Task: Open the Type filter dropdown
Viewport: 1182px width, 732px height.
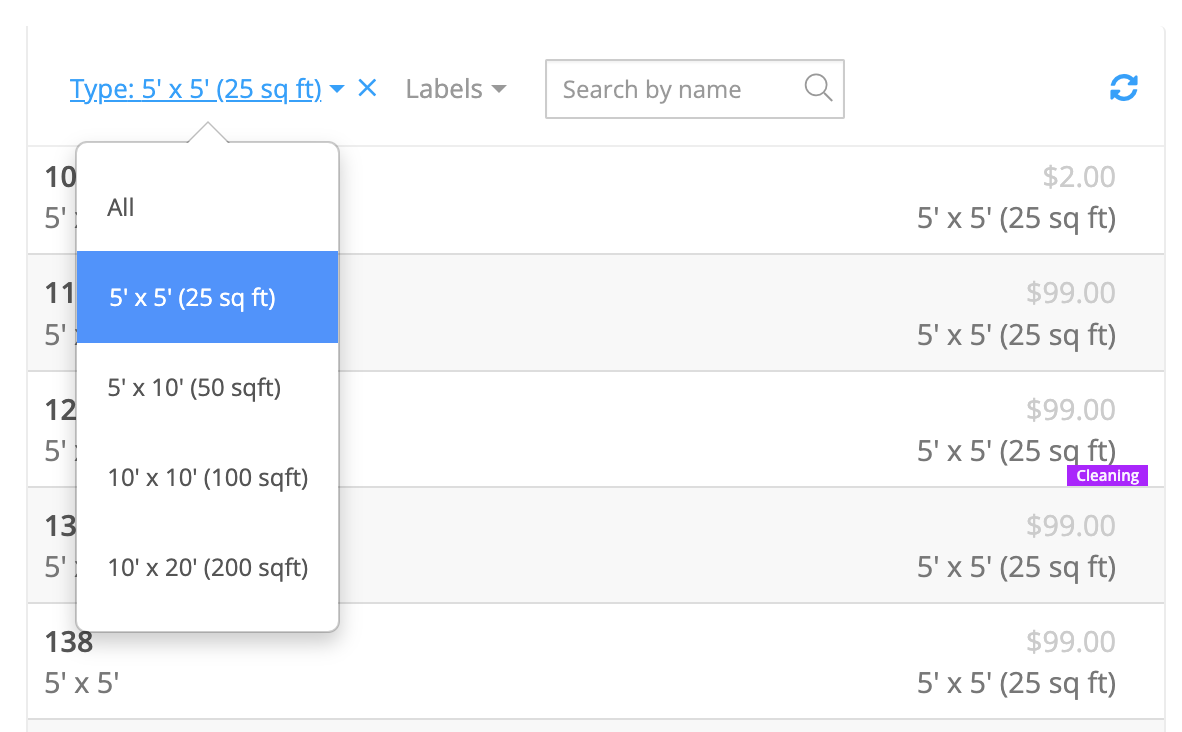Action: 196,89
